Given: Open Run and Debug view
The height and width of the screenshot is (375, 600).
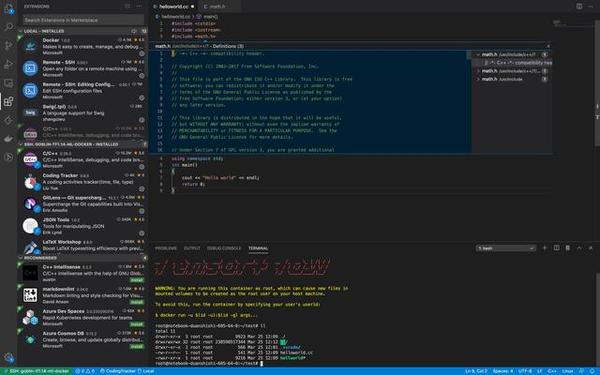Looking at the screenshot, I should (x=8, y=64).
